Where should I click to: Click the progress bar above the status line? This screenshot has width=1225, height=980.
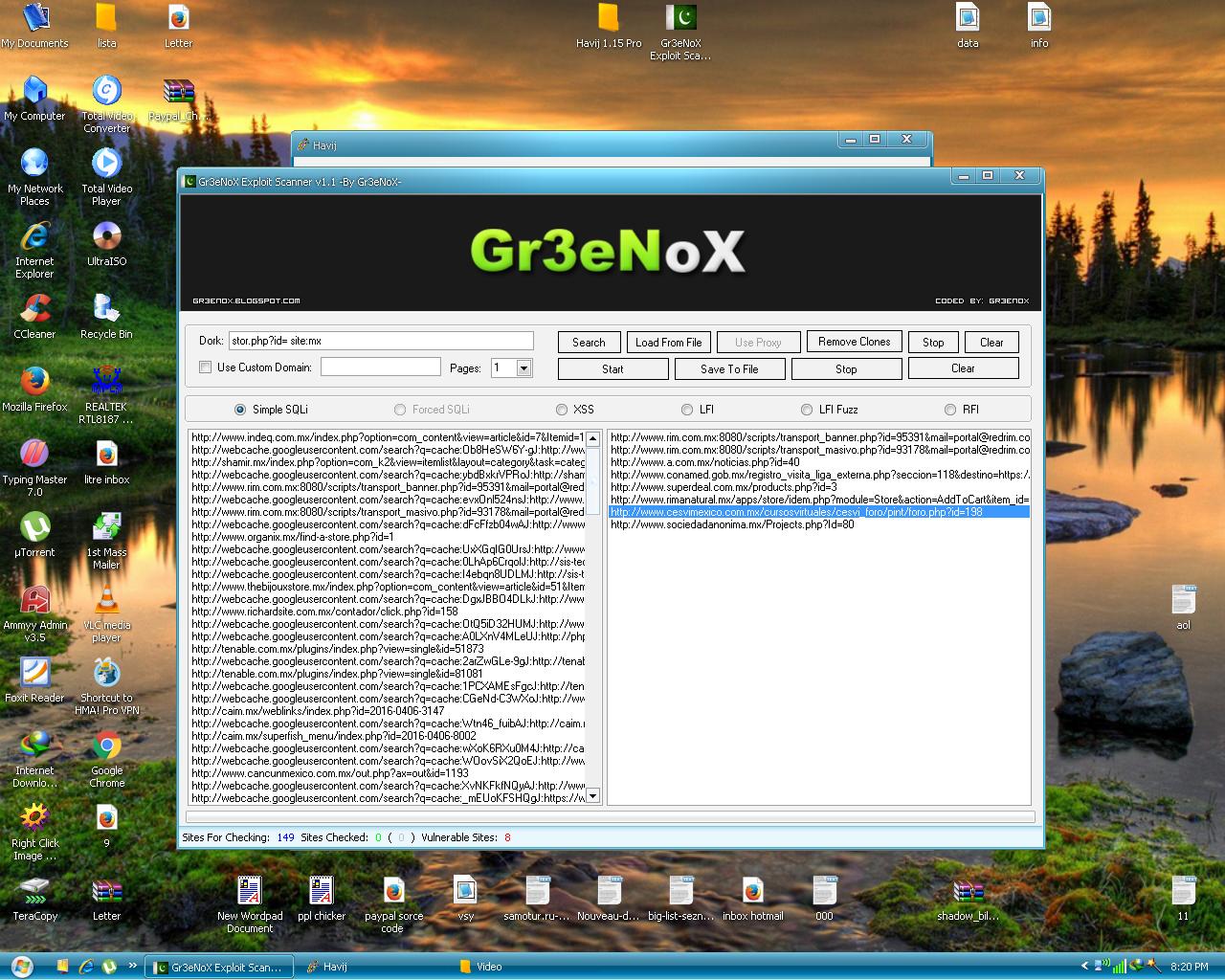click(x=610, y=817)
